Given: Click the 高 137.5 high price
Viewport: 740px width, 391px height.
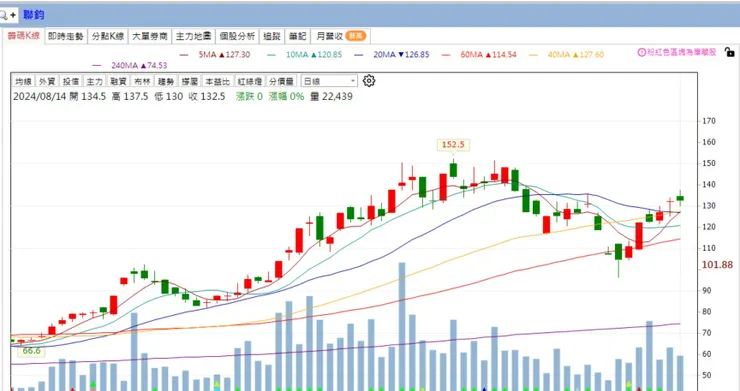Looking at the screenshot, I should tap(130, 96).
